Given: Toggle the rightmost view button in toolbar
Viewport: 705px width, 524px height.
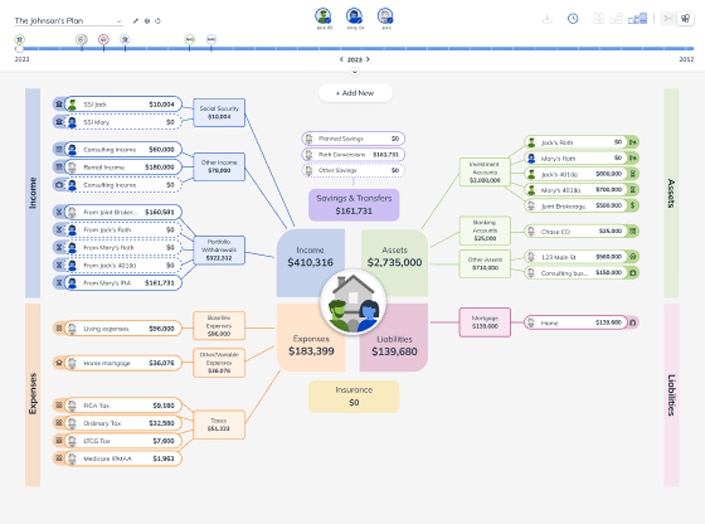Looking at the screenshot, I should (x=685, y=19).
